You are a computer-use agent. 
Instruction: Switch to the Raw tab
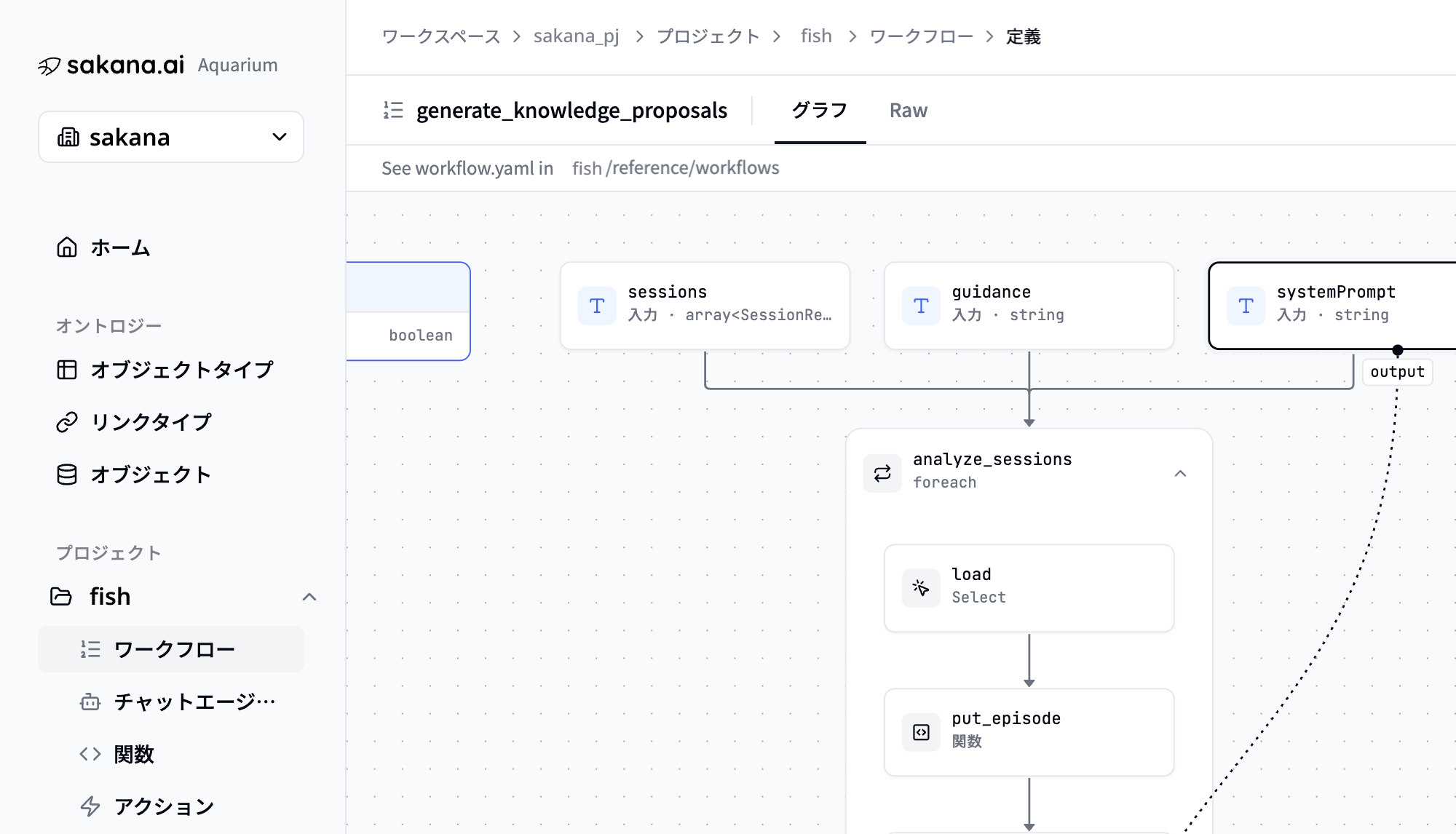[x=908, y=111]
